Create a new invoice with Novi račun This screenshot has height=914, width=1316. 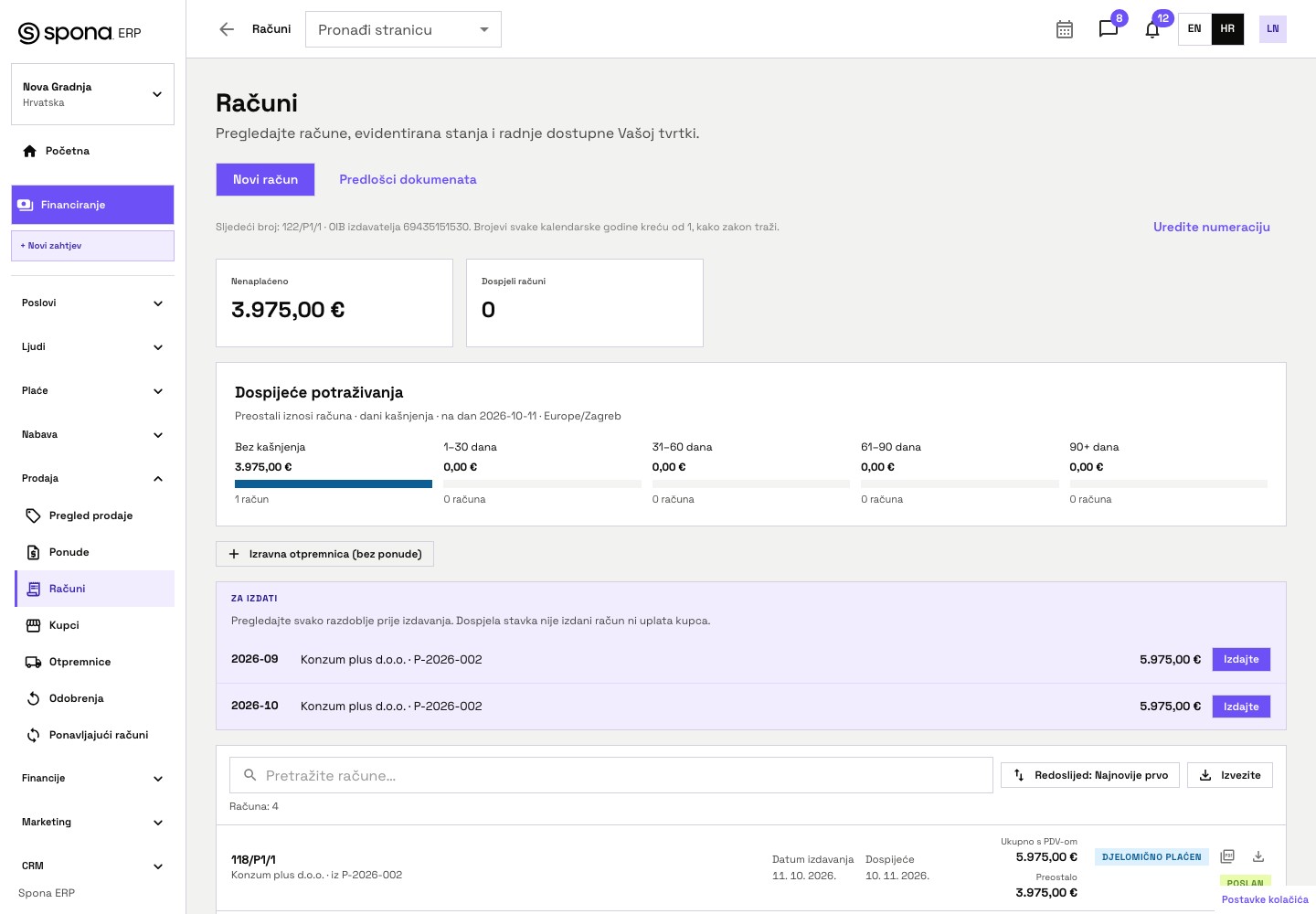coord(265,179)
